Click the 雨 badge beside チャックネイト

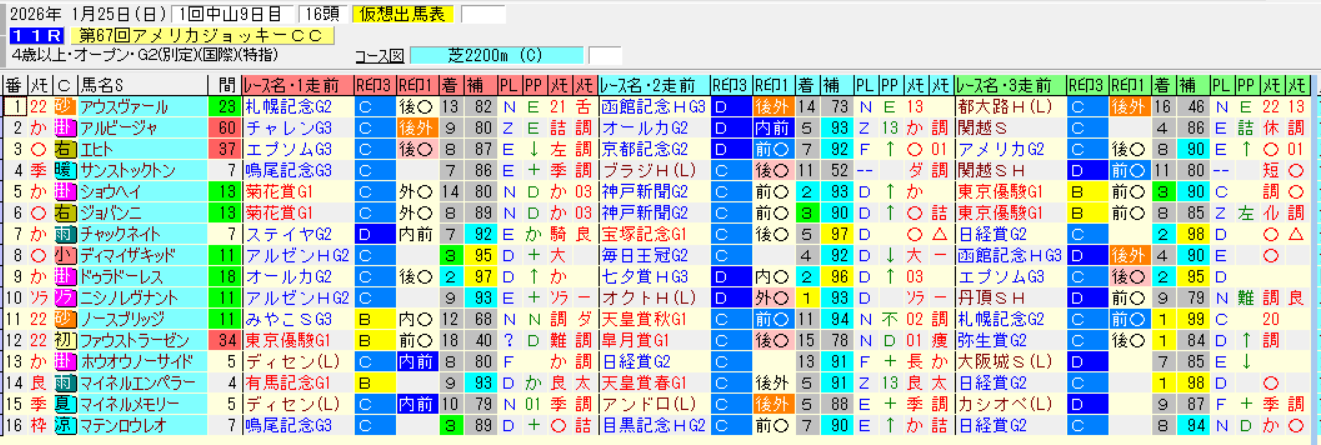(64, 234)
